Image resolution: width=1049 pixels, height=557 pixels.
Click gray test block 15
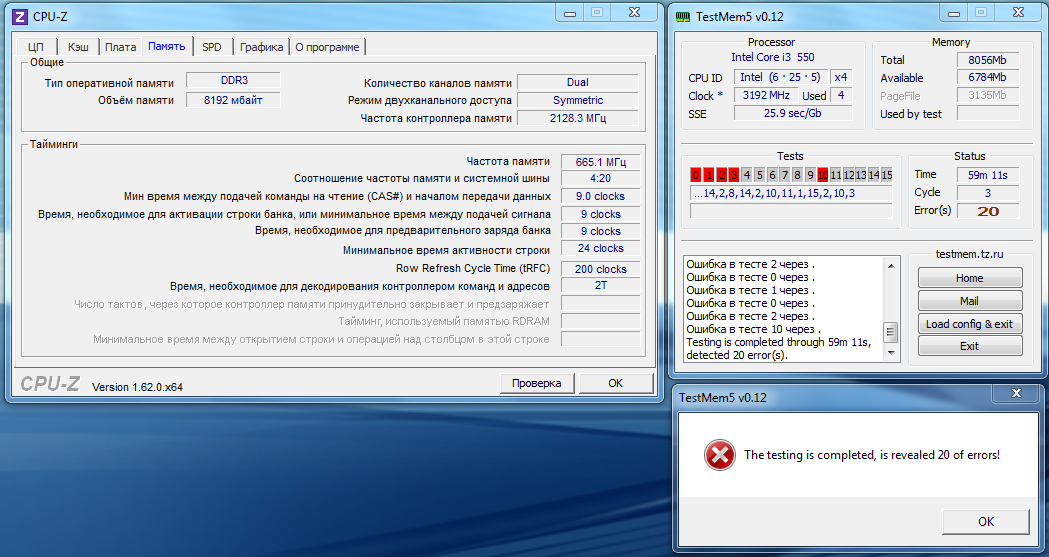[886, 175]
